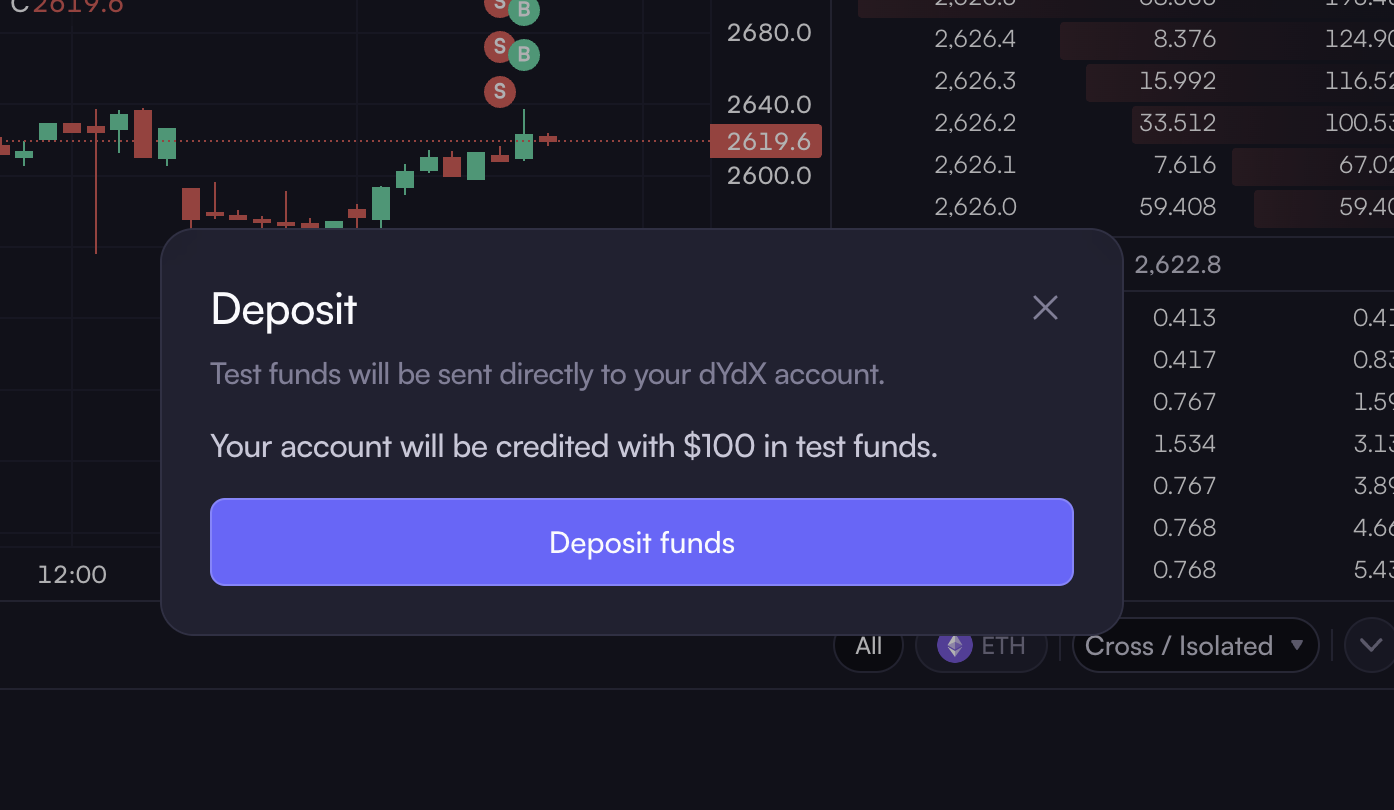
Task: Click the 2640.0 price axis label
Action: point(769,104)
